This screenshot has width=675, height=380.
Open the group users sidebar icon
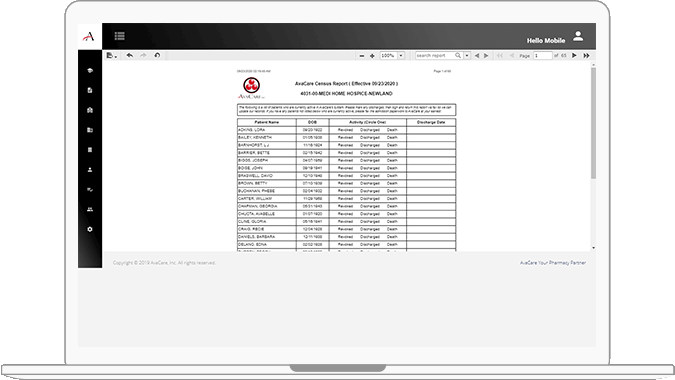coord(90,210)
